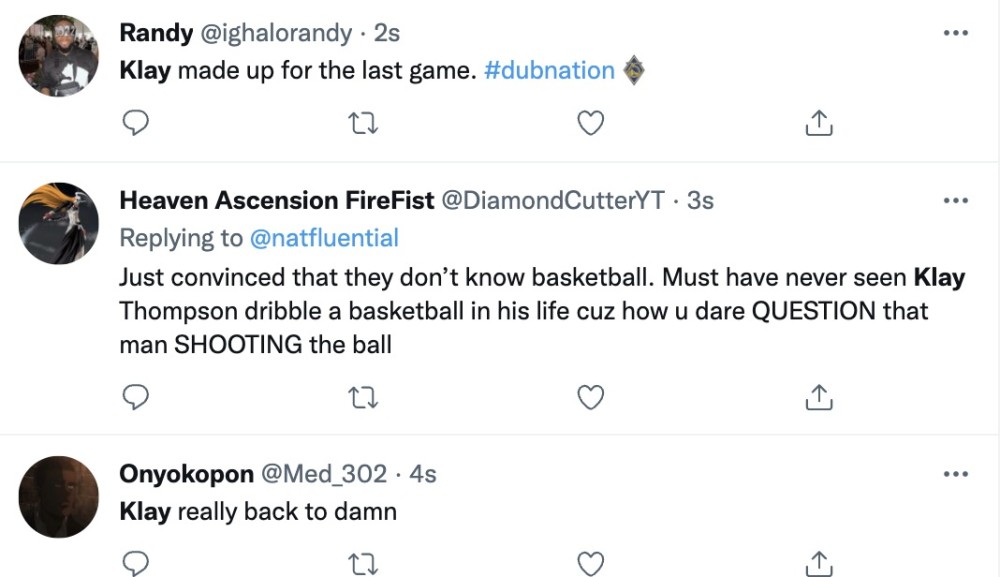Like Onyokopon's tweet

592,562
